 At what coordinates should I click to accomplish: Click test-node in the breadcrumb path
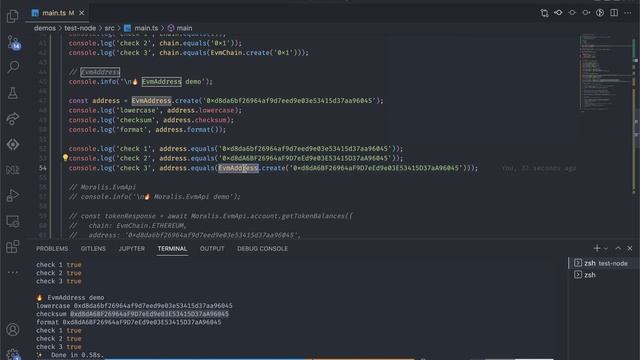tap(80, 28)
